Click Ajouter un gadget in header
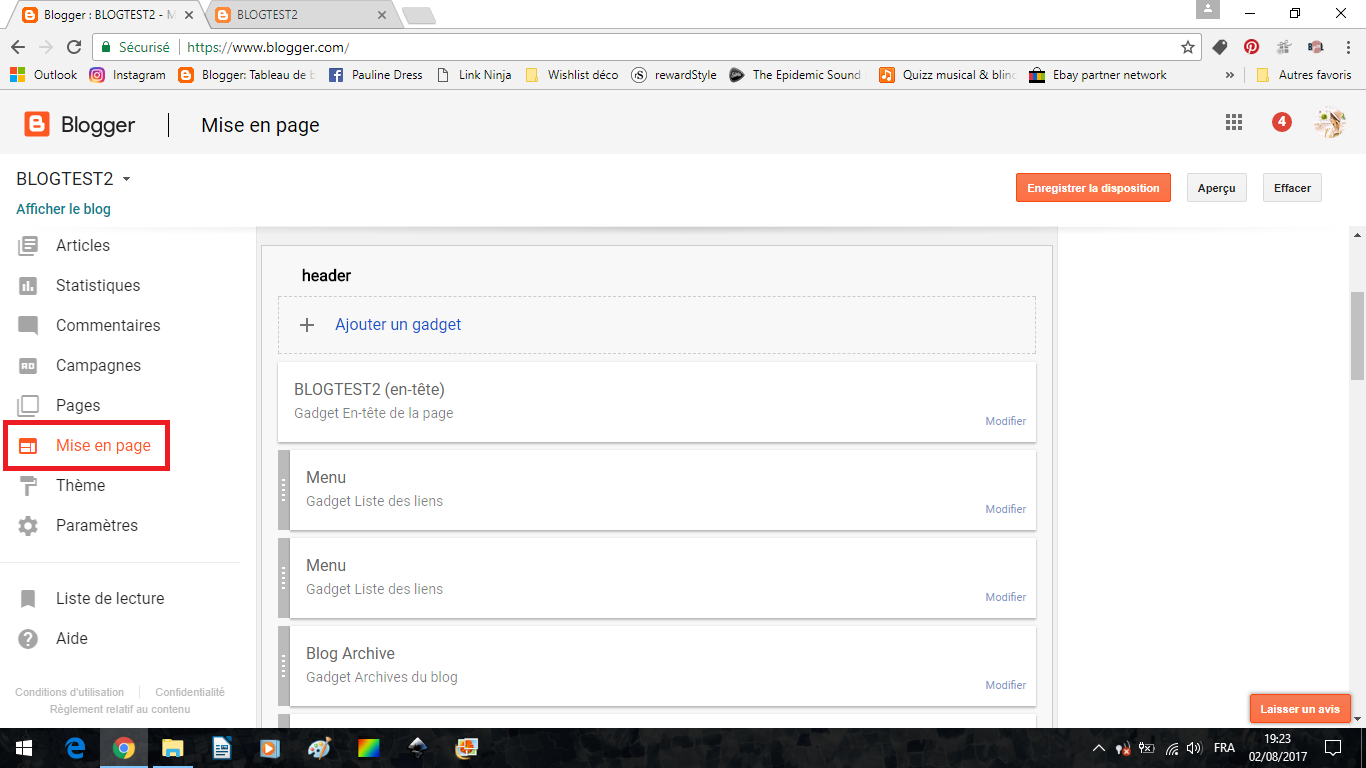 click(398, 325)
